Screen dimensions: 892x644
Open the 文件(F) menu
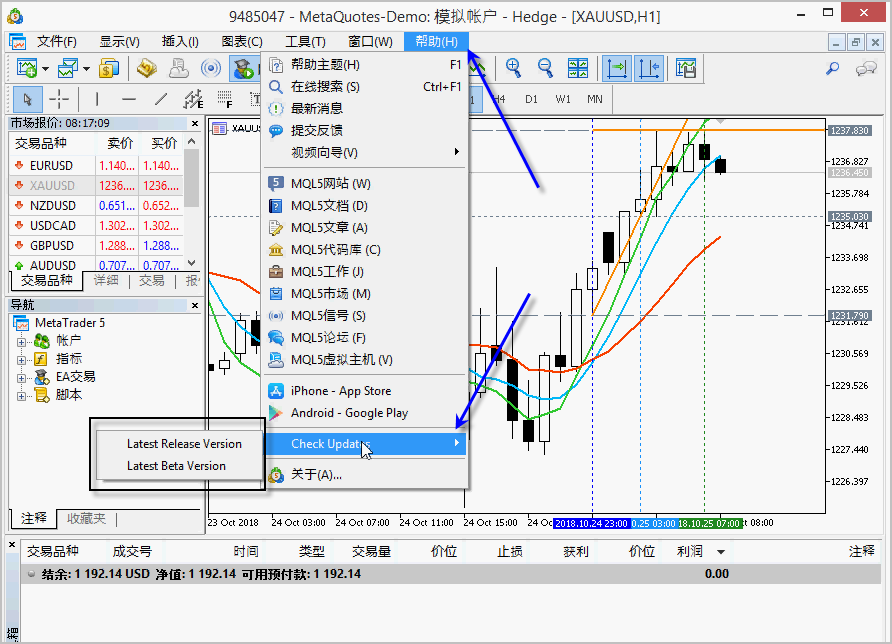[56, 42]
